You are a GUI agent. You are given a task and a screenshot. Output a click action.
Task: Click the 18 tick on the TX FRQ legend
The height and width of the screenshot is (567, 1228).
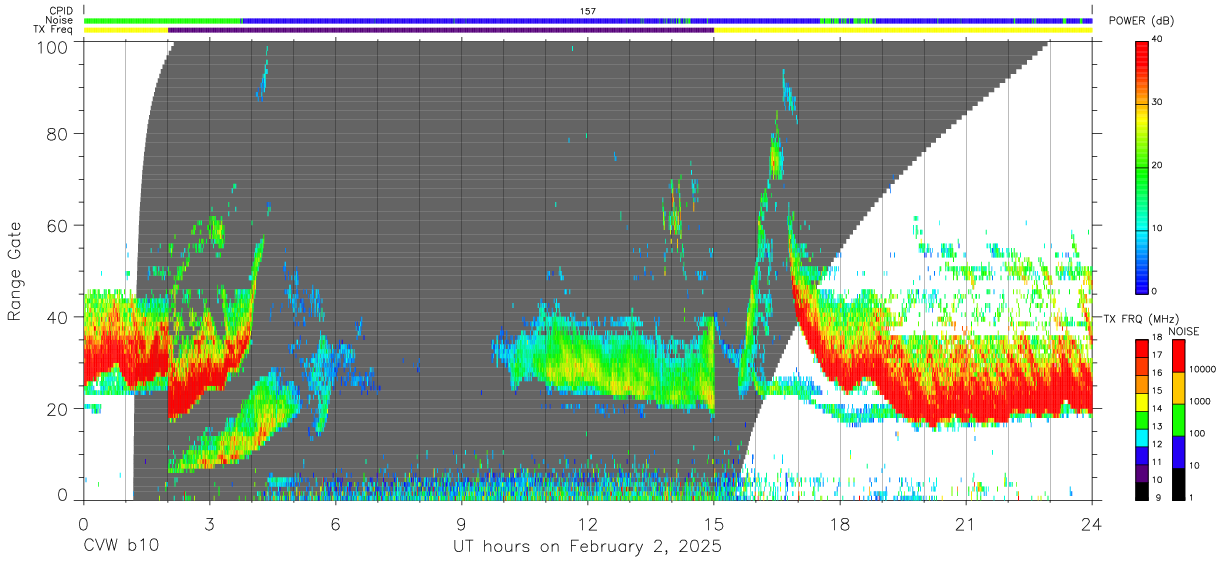tap(1157, 337)
